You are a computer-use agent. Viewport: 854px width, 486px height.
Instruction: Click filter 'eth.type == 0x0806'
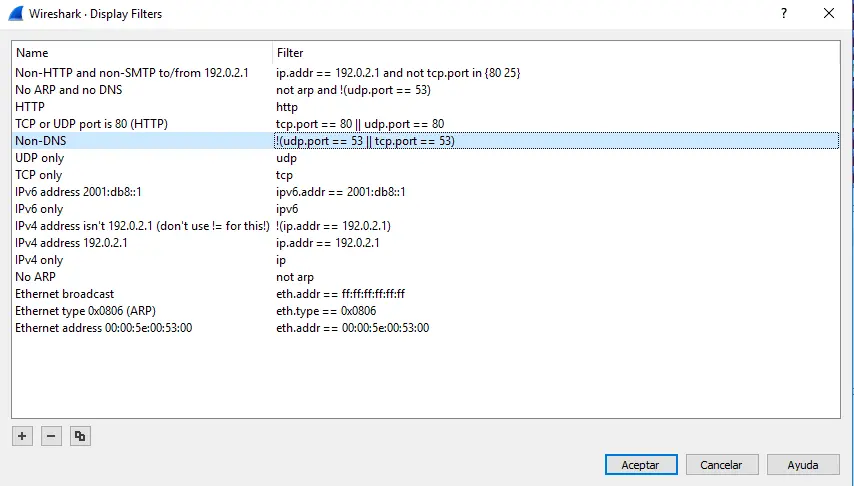[326, 311]
